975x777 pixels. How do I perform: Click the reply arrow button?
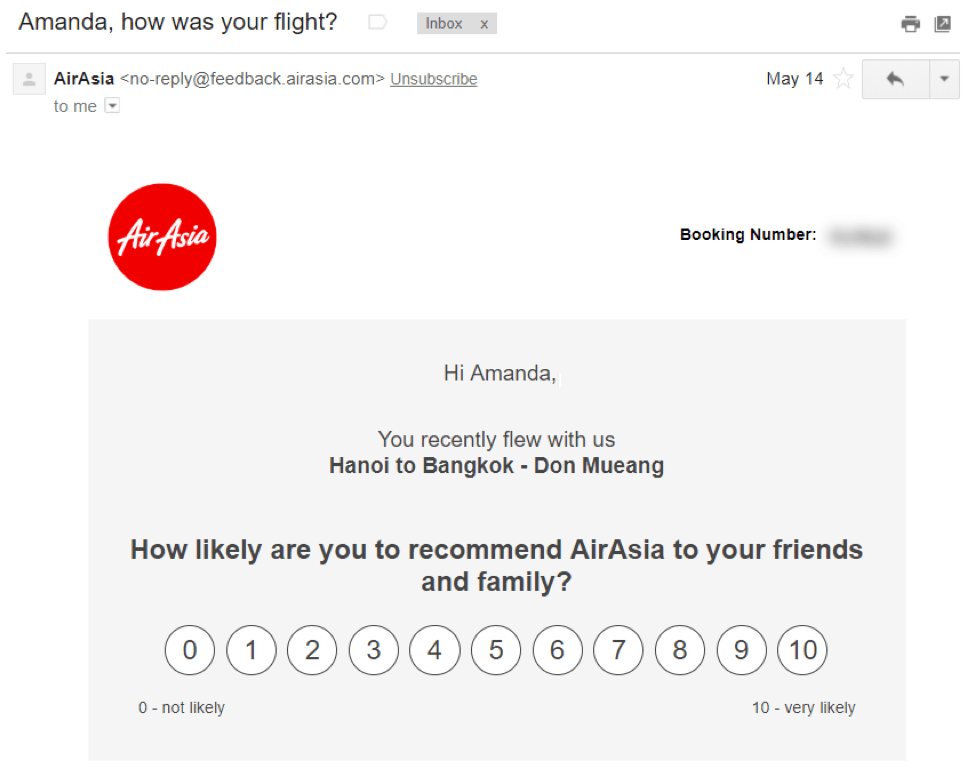[x=895, y=79]
